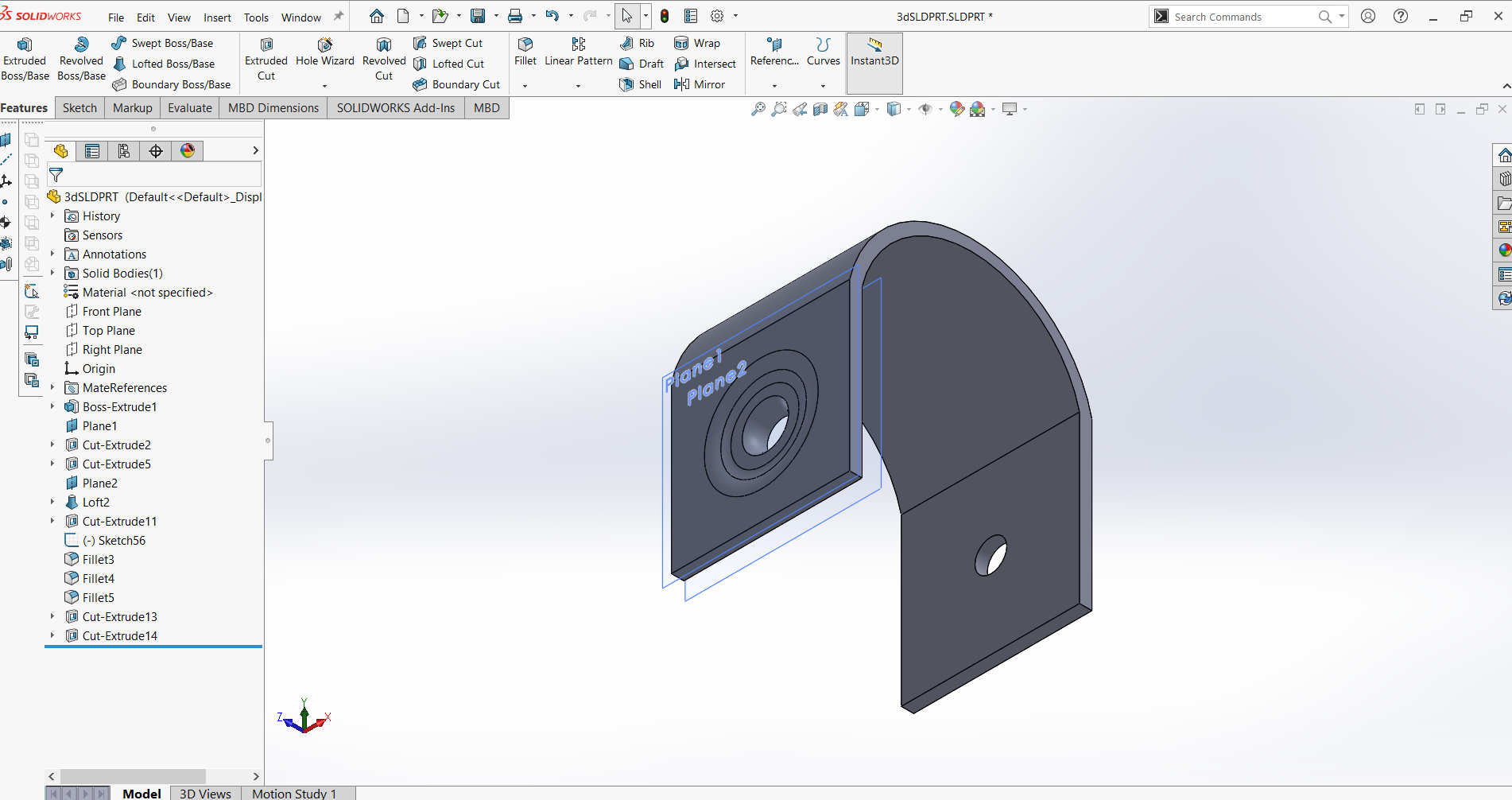Open the DisplayManager color sphere tab
Screen dimensions: 1512x800
pyautogui.click(x=188, y=151)
